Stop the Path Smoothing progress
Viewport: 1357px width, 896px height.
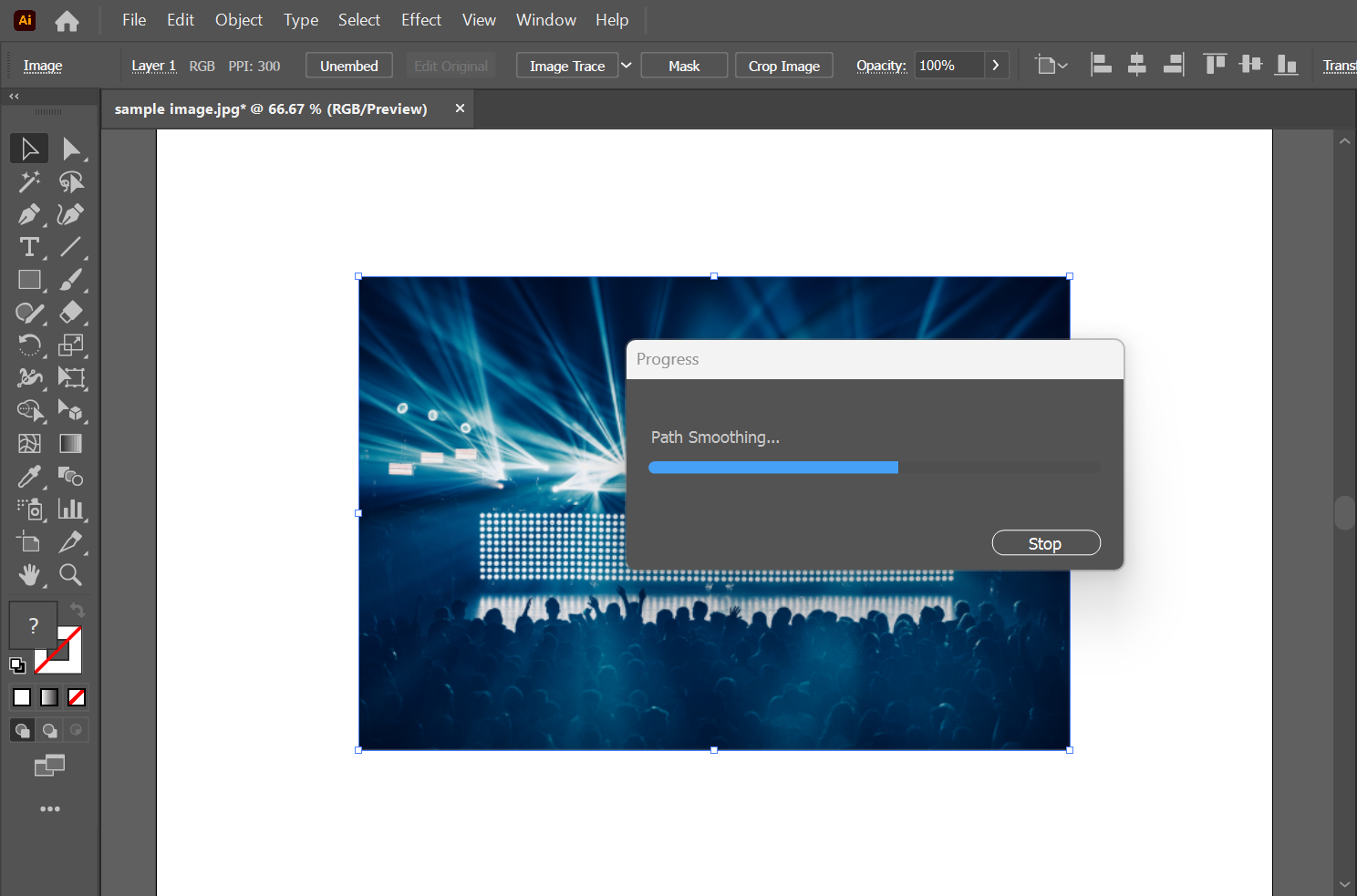point(1045,543)
